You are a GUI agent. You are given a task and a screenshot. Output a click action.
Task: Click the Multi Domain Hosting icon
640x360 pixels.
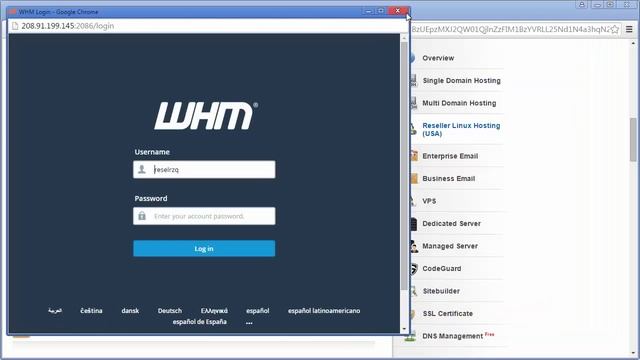click(413, 103)
